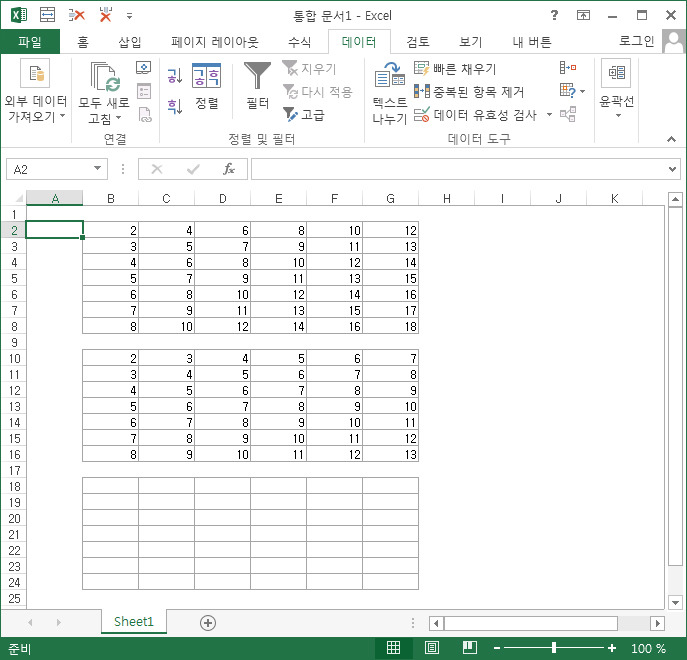Expand the 모두 새로 고침 dropdown arrow
Image resolution: width=687 pixels, height=660 pixels.
click(118, 118)
